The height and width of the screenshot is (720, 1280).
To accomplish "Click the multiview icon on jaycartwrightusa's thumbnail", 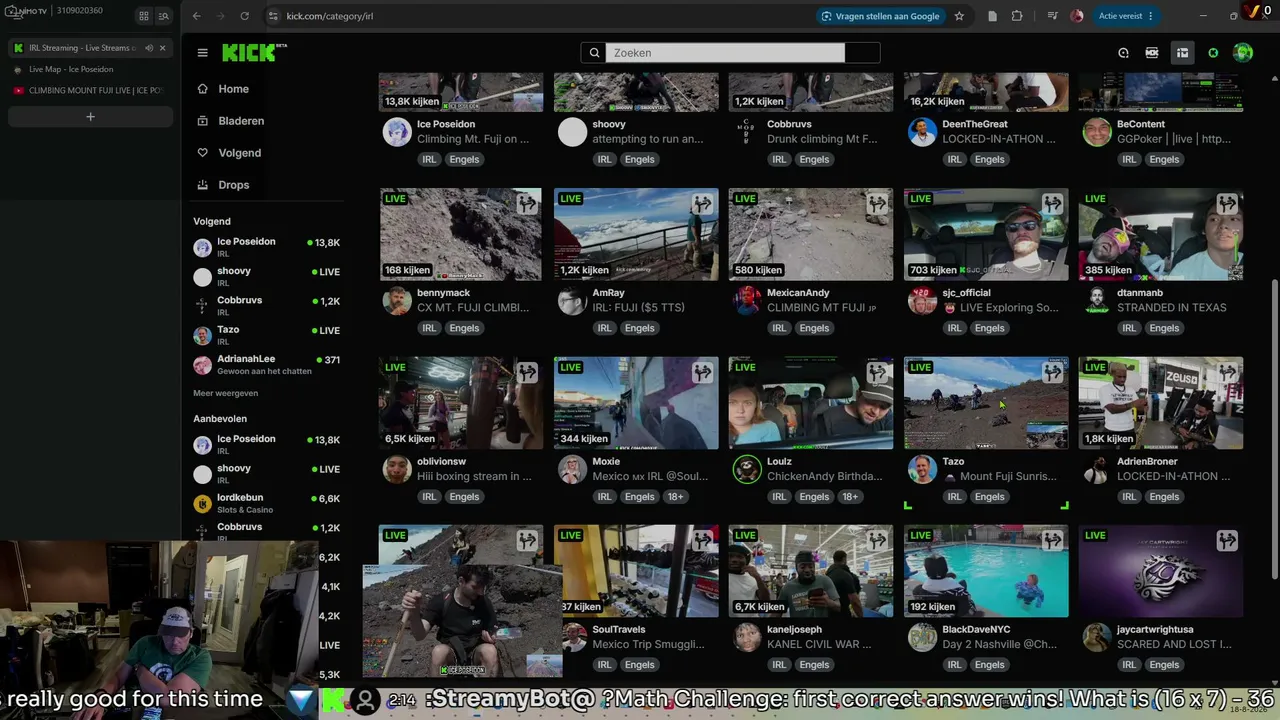I will [1228, 540].
